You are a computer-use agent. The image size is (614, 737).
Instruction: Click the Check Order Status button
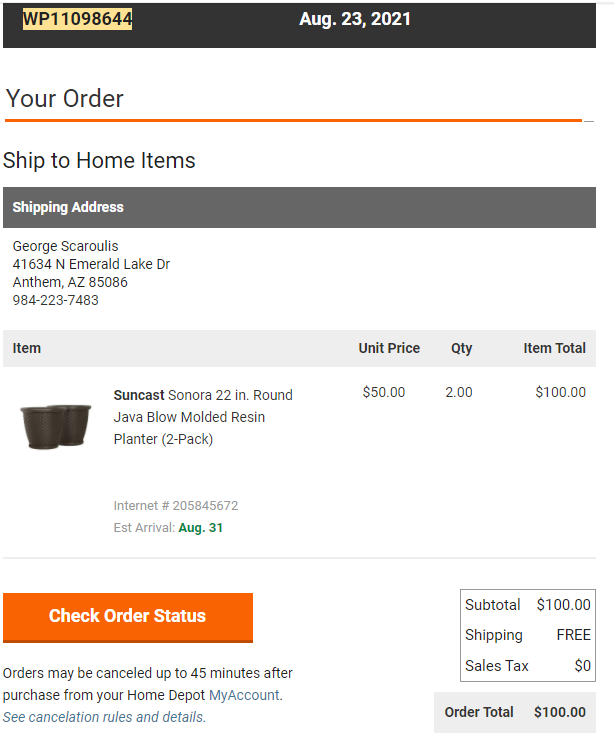pos(128,617)
